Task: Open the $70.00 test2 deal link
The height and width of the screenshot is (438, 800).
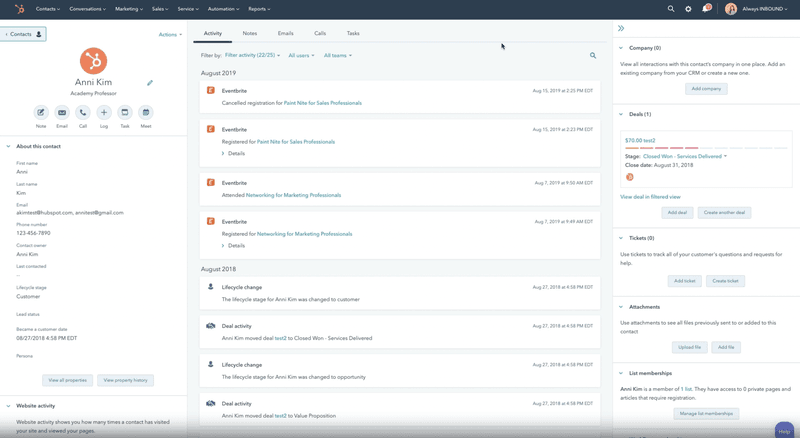Action: [x=640, y=140]
